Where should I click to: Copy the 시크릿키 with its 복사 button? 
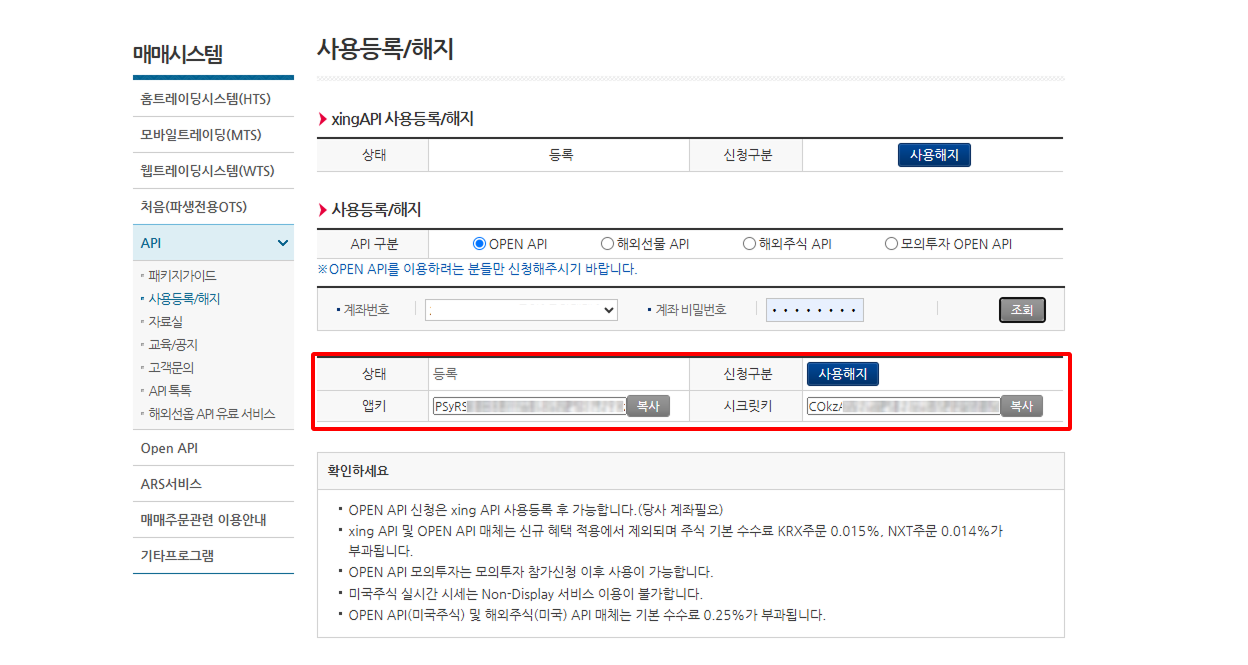1021,406
